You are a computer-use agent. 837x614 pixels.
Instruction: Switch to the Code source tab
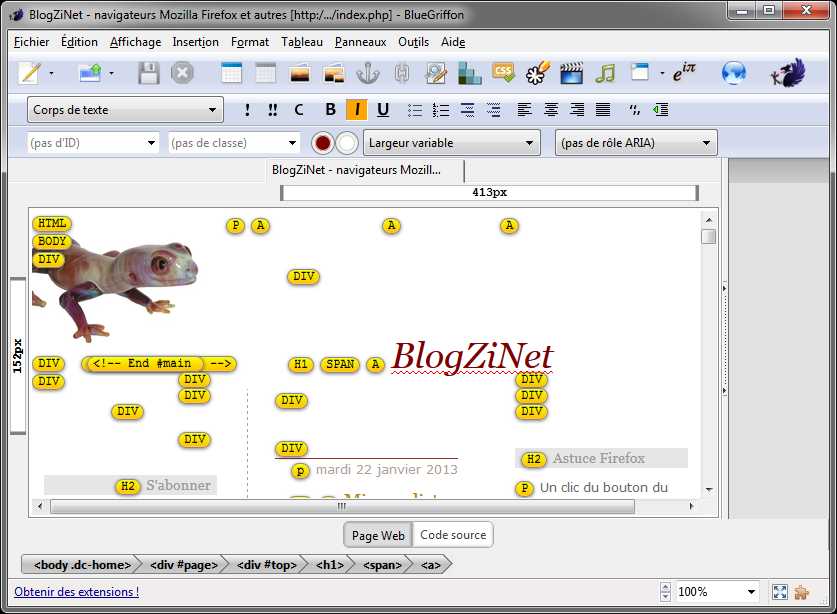(453, 535)
